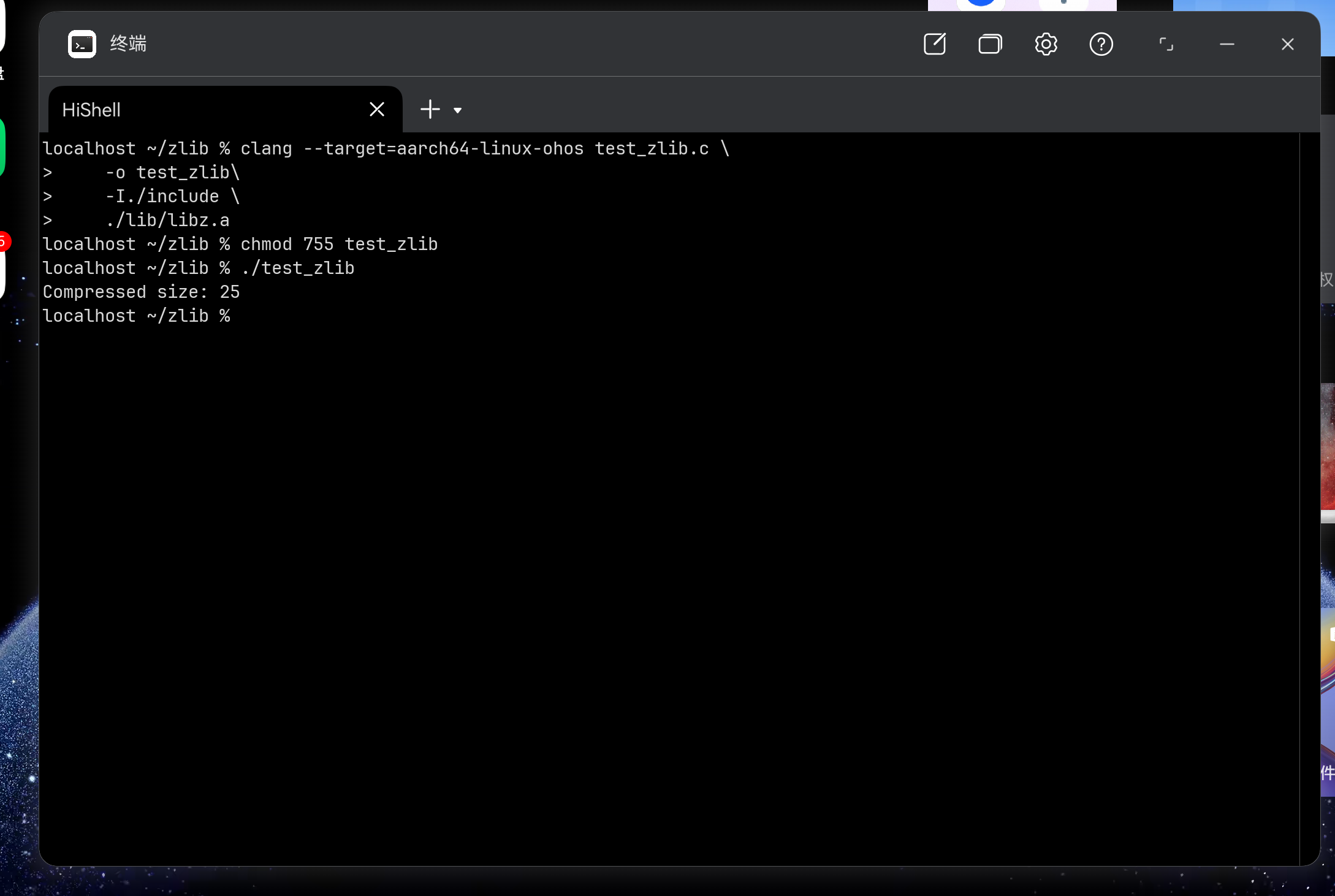The image size is (1335, 896).
Task: Click the clang --target=aarch64-linux-ohos command line
Action: 412,149
